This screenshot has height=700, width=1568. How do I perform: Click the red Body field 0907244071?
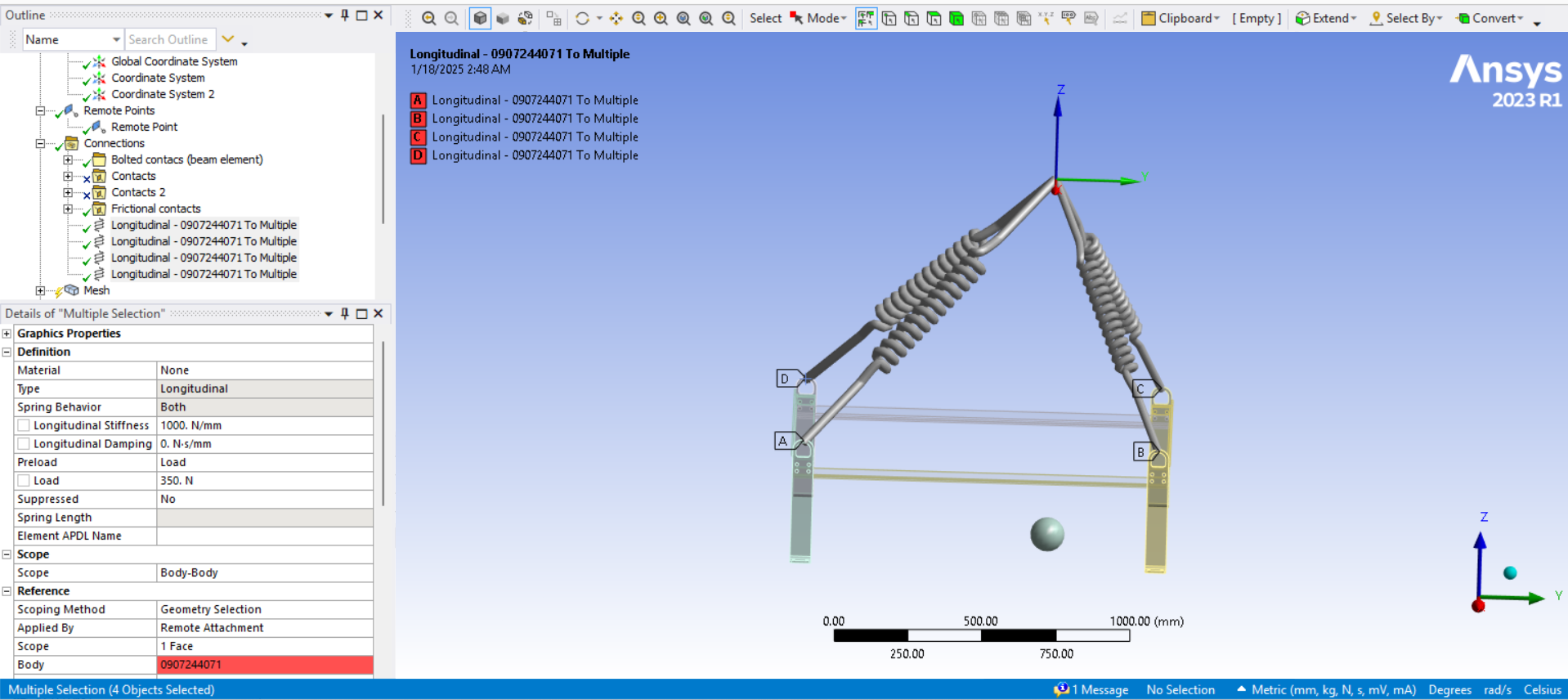[x=265, y=665]
